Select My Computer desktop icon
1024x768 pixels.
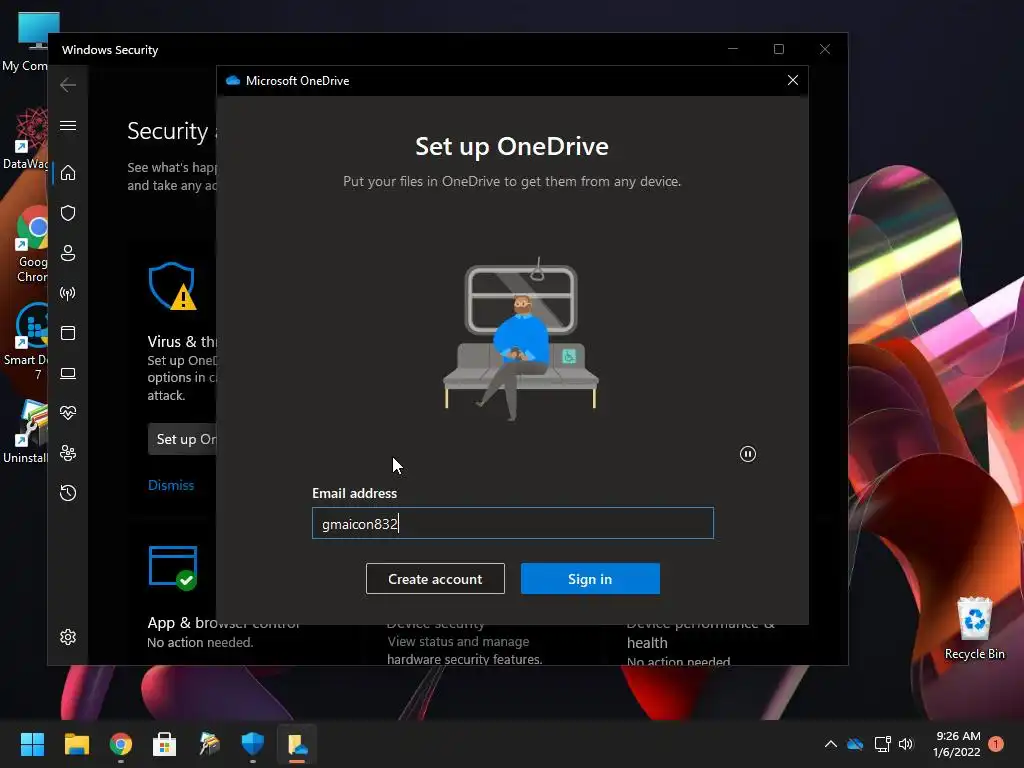[x=25, y=42]
